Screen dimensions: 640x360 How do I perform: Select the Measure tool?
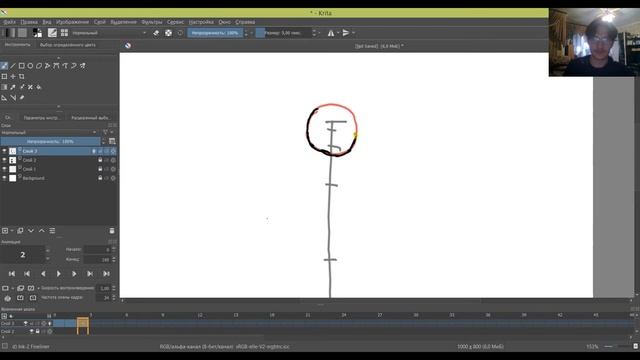[13, 98]
